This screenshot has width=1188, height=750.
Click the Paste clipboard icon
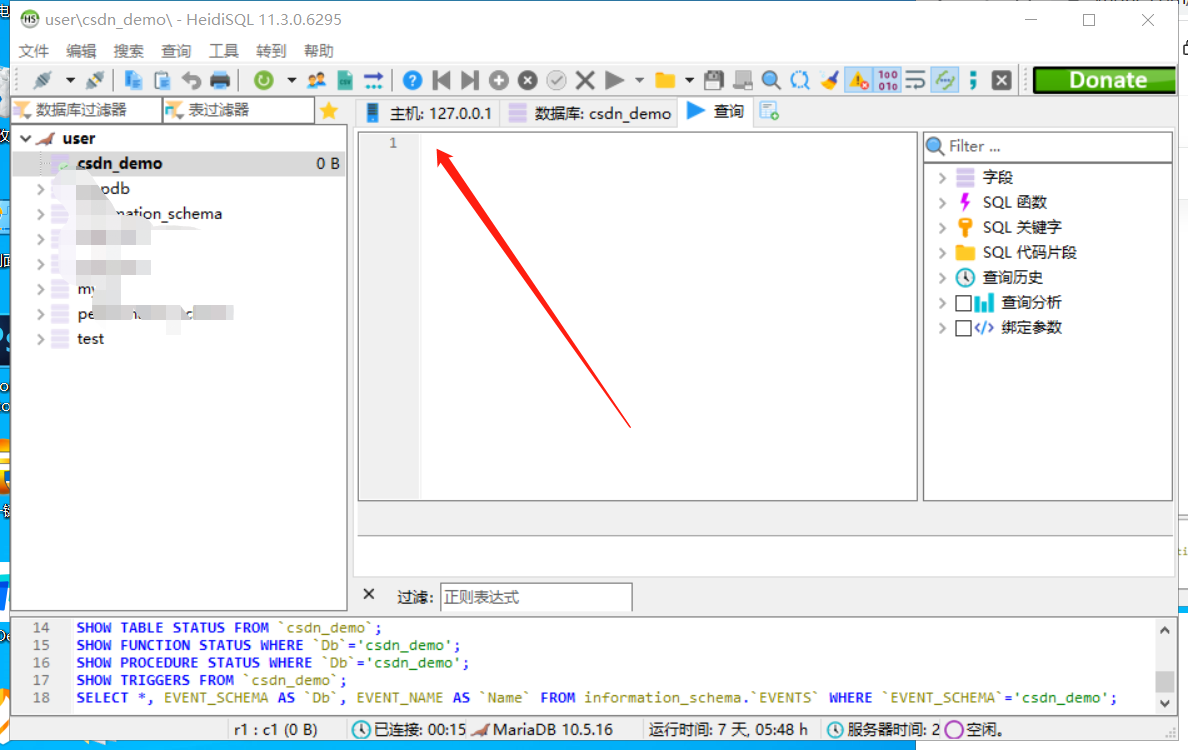162,80
